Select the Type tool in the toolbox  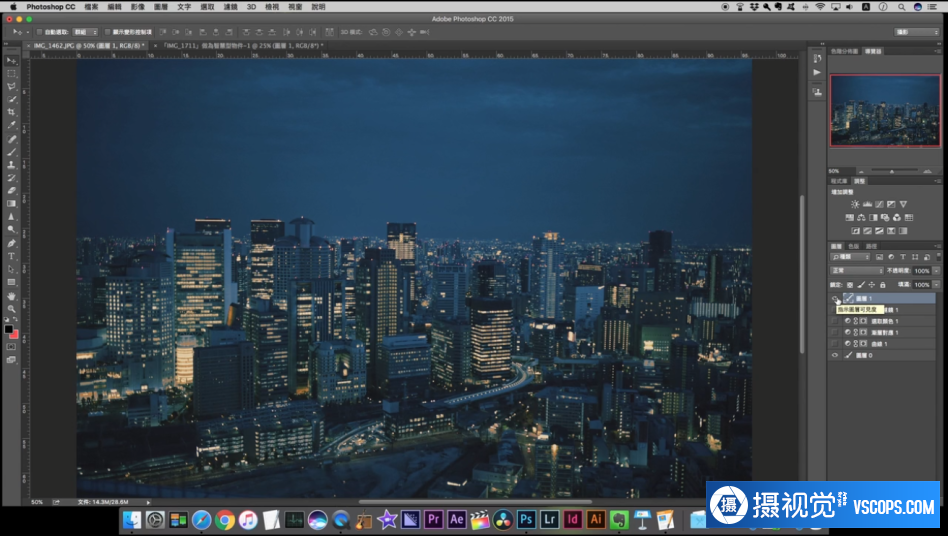click(x=11, y=256)
